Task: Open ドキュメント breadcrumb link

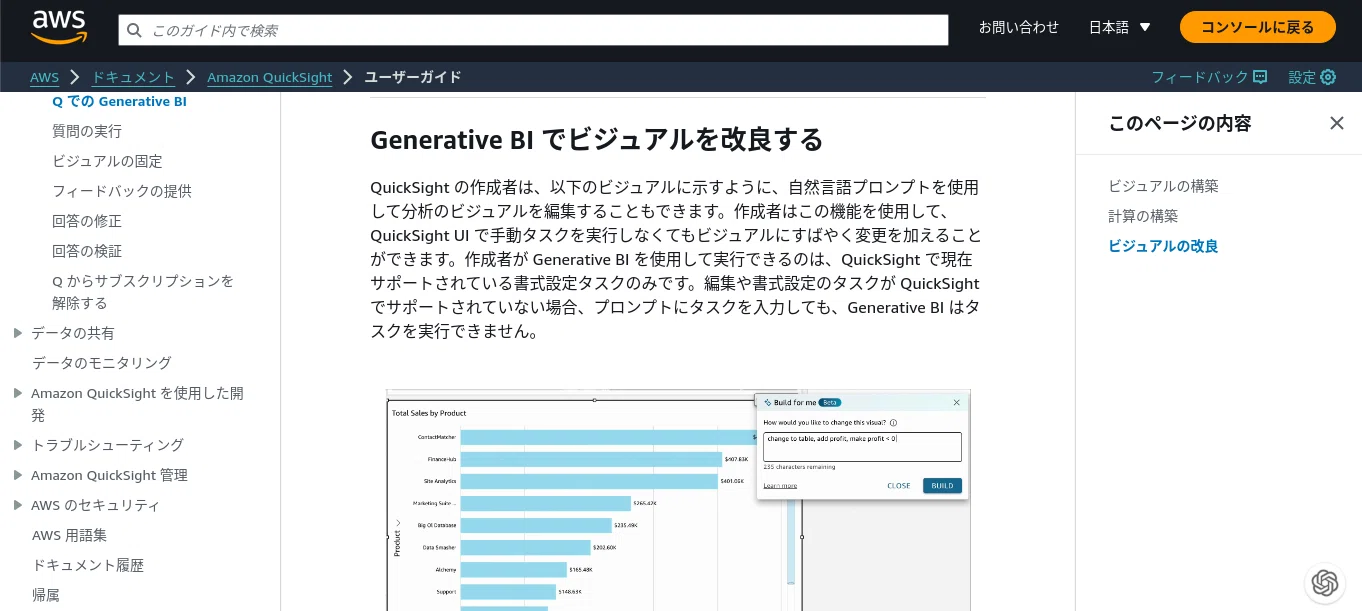Action: [133, 77]
